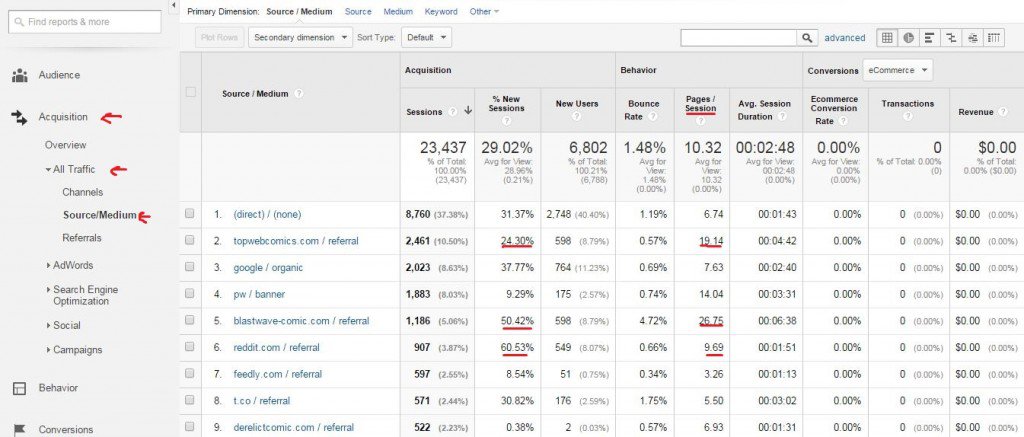Expand Search Engine Optimization section
The image size is (1024, 437).
[x=49, y=289]
